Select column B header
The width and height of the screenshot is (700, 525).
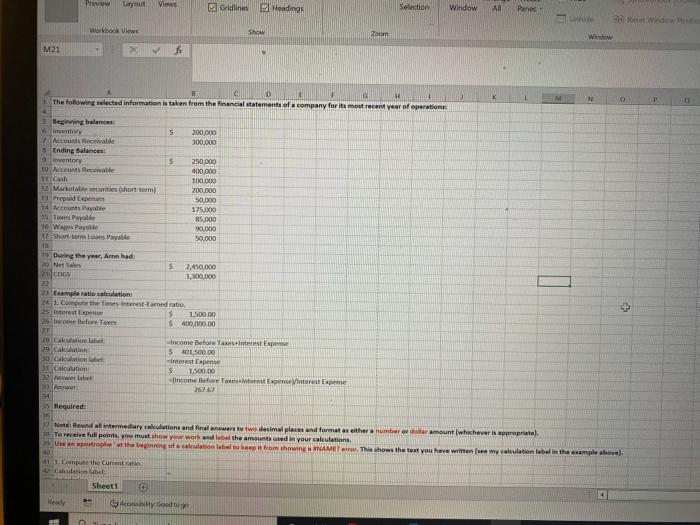coord(193,93)
